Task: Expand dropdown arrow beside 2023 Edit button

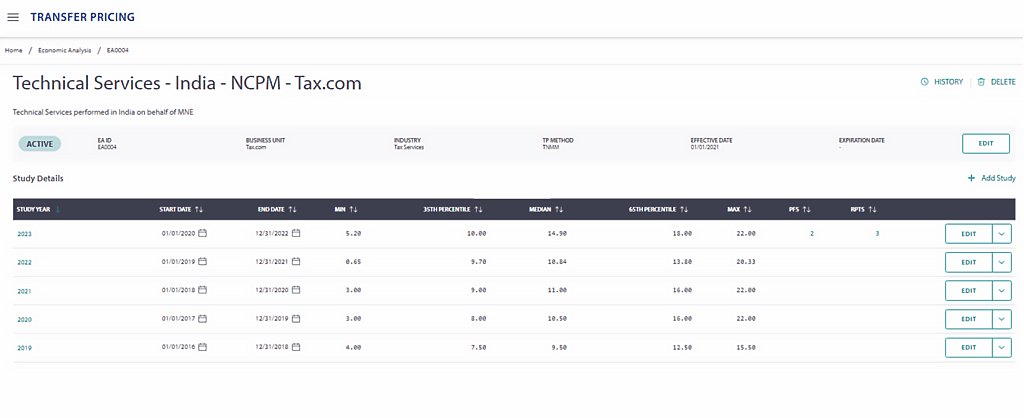Action: tap(1002, 233)
